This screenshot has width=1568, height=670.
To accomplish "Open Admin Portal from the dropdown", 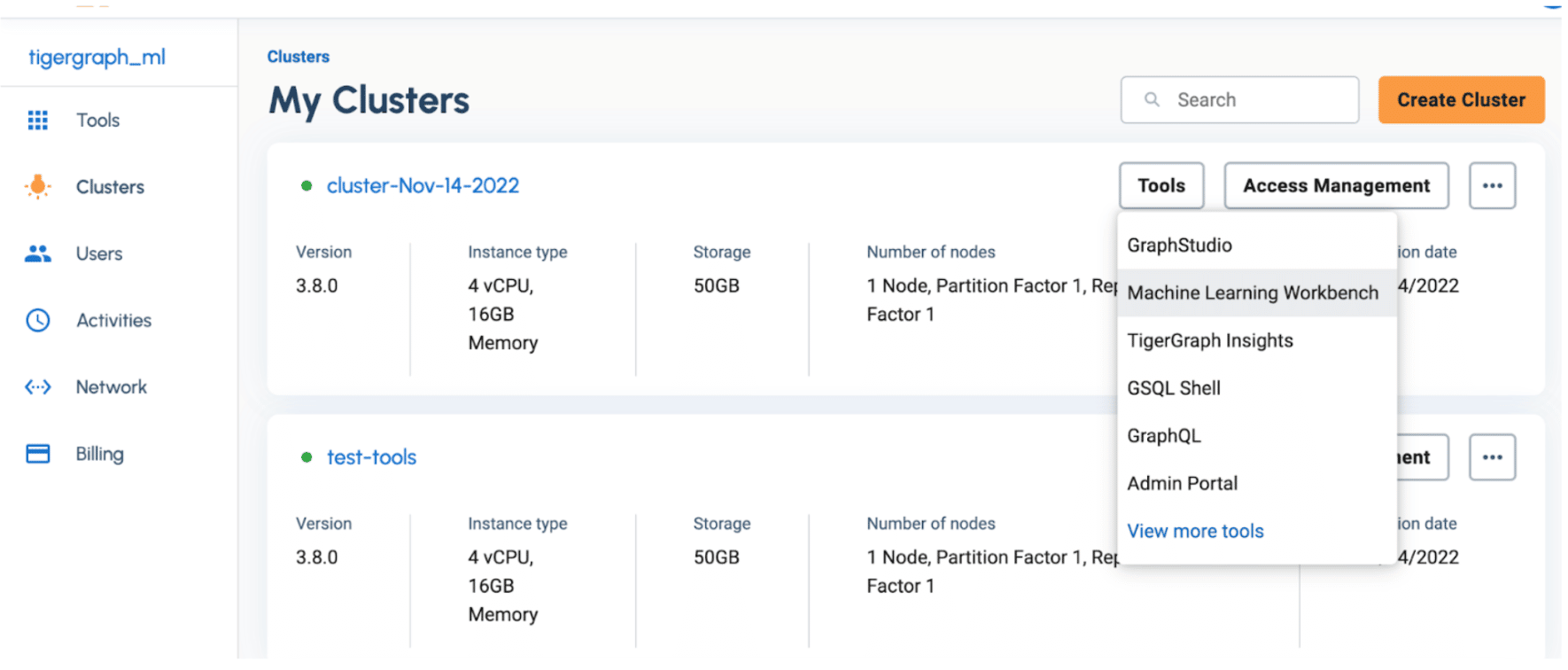I will [x=1257, y=483].
